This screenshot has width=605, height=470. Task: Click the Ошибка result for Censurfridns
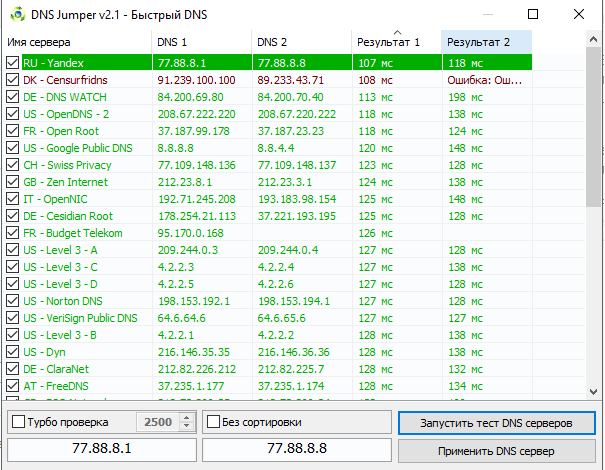tap(485, 80)
